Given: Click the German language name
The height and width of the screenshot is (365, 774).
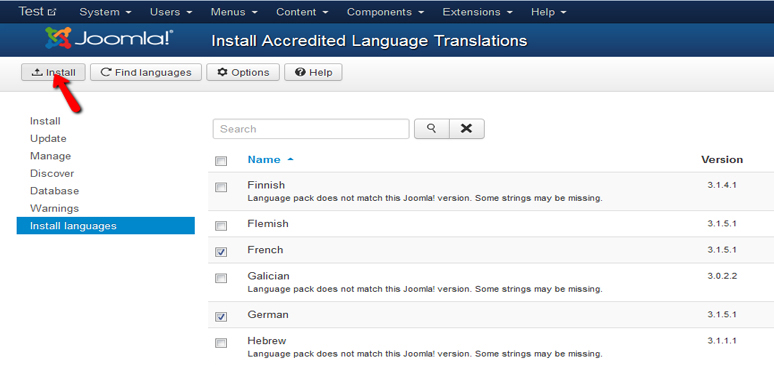Looking at the screenshot, I should point(268,315).
